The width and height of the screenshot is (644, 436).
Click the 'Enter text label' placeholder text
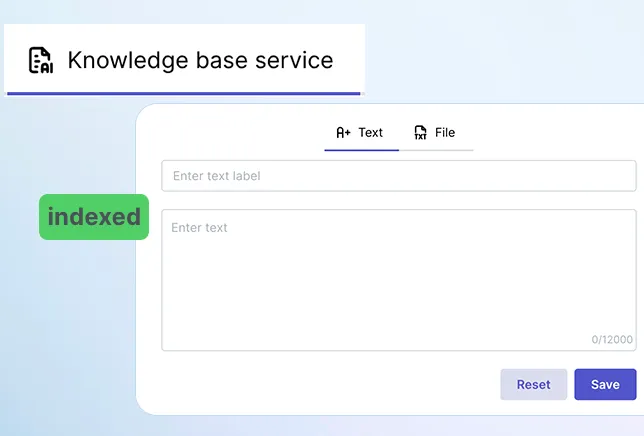[x=216, y=176]
